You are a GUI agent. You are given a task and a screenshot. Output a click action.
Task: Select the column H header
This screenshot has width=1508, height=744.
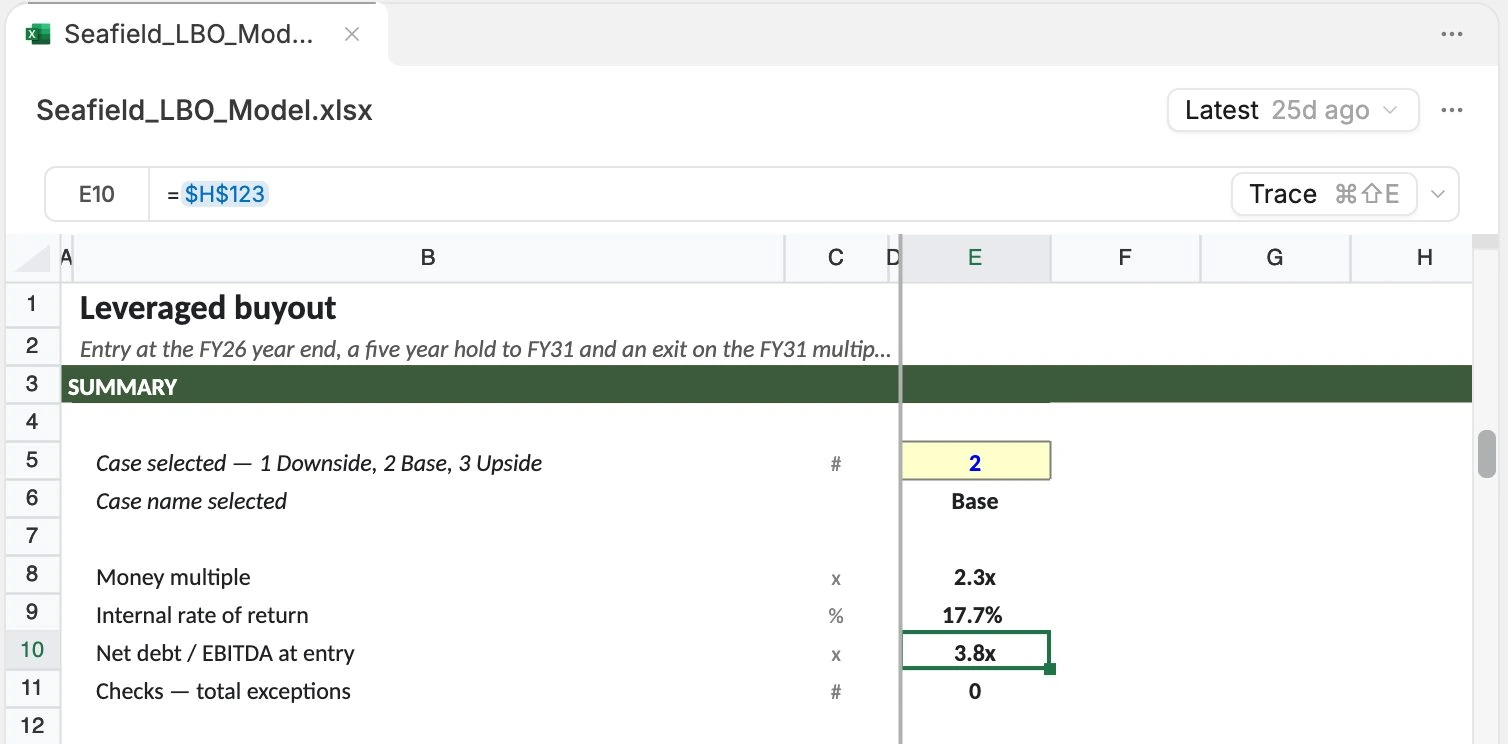coord(1411,258)
